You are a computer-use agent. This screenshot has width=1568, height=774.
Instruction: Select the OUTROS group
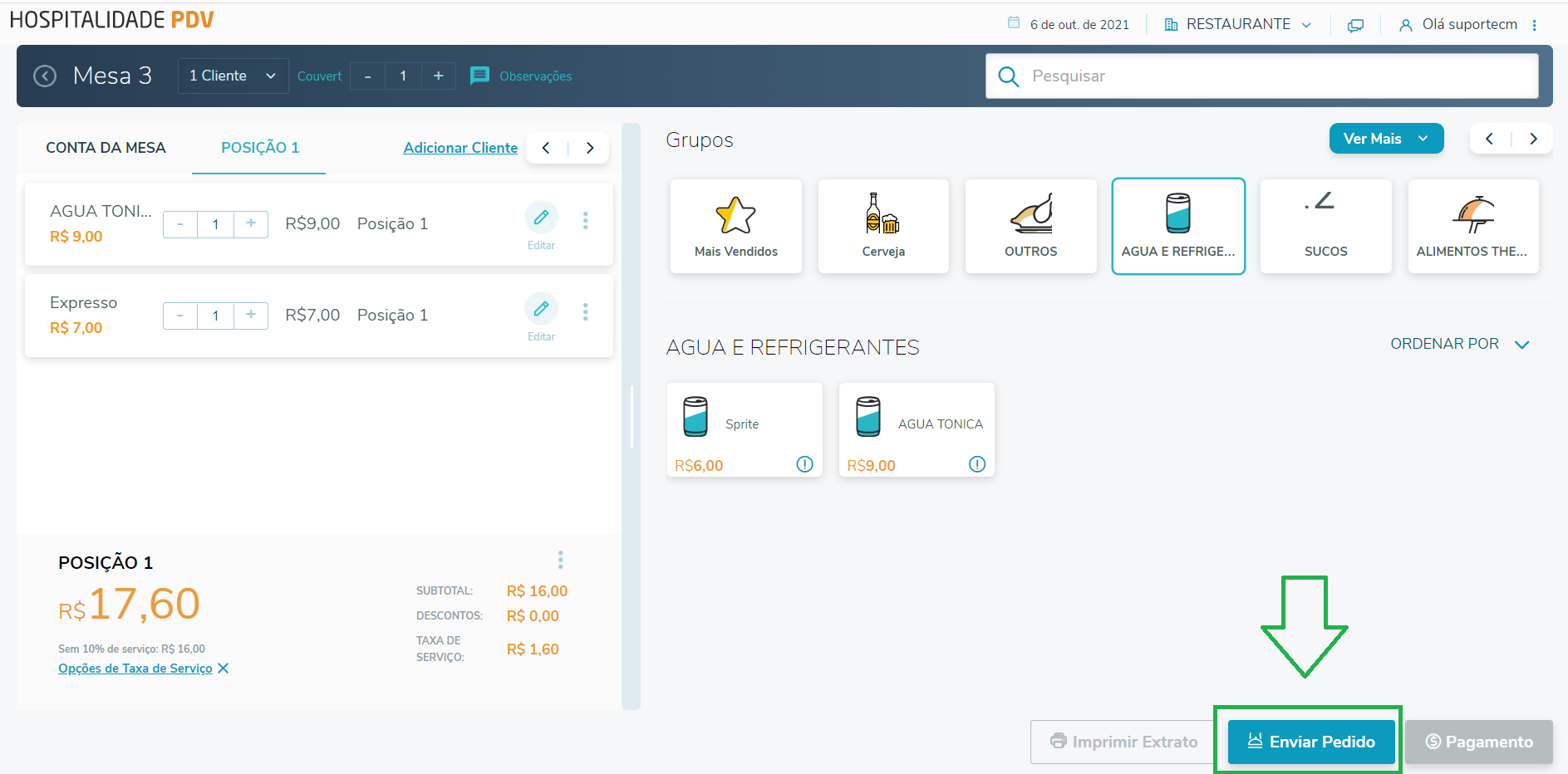pyautogui.click(x=1031, y=226)
